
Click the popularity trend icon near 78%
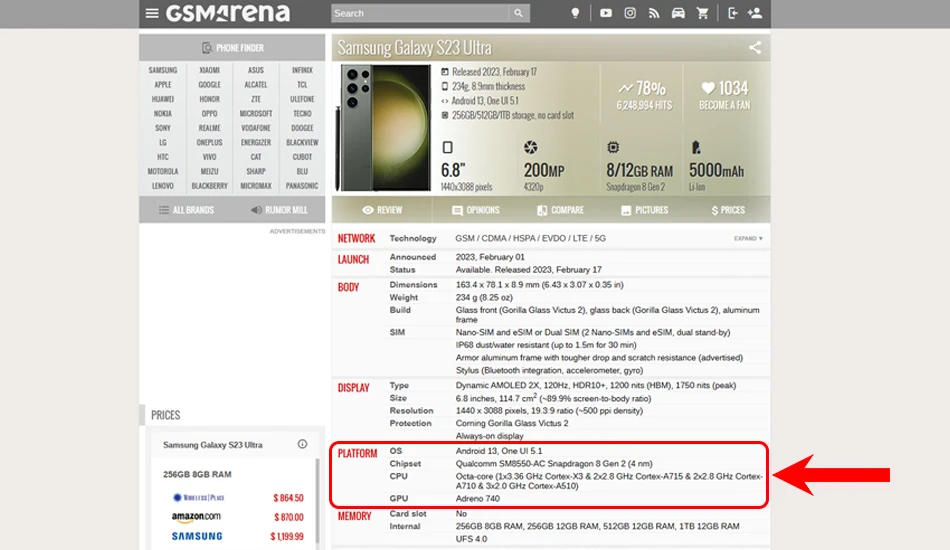click(x=625, y=88)
